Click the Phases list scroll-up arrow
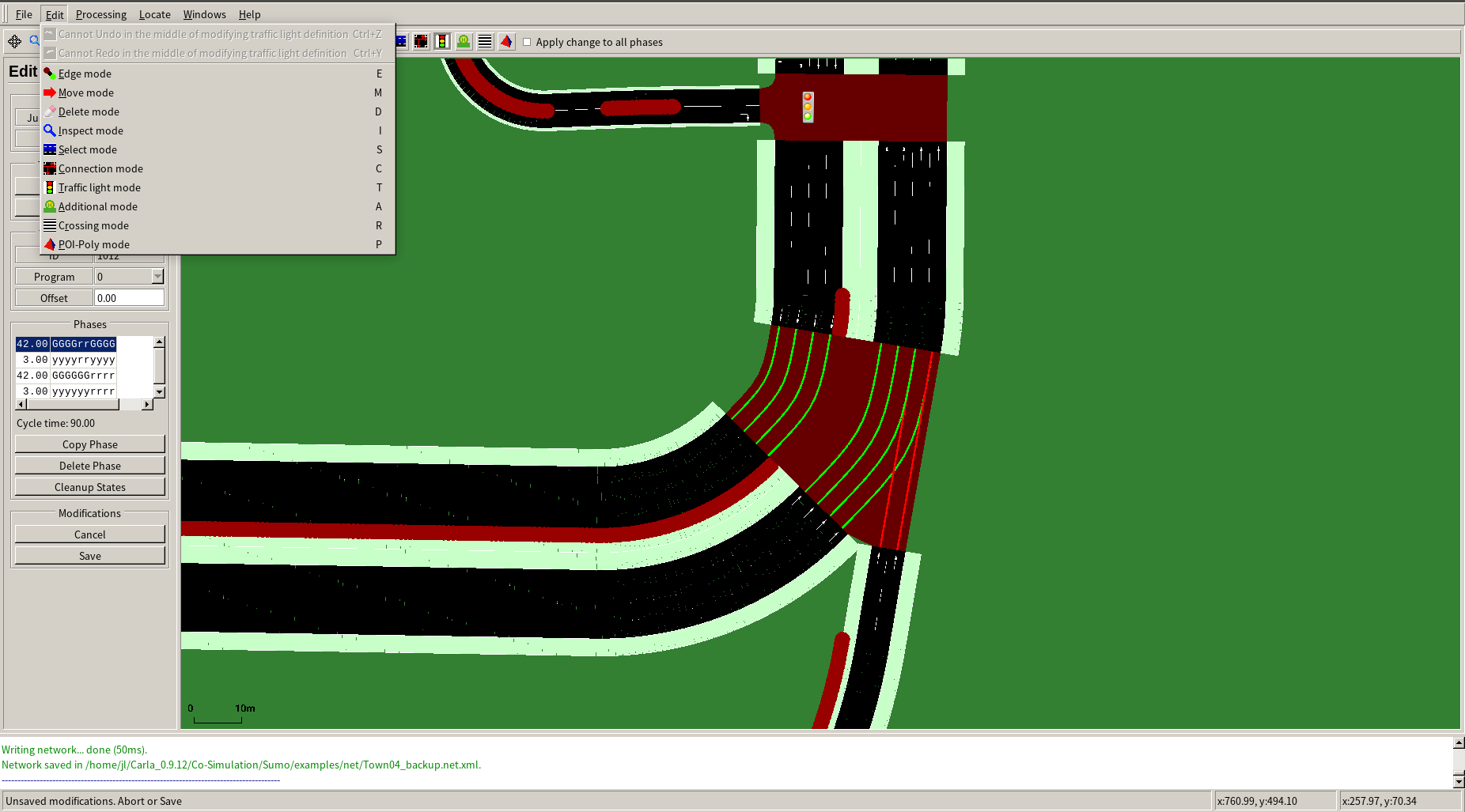Image resolution: width=1465 pixels, height=812 pixels. [159, 342]
